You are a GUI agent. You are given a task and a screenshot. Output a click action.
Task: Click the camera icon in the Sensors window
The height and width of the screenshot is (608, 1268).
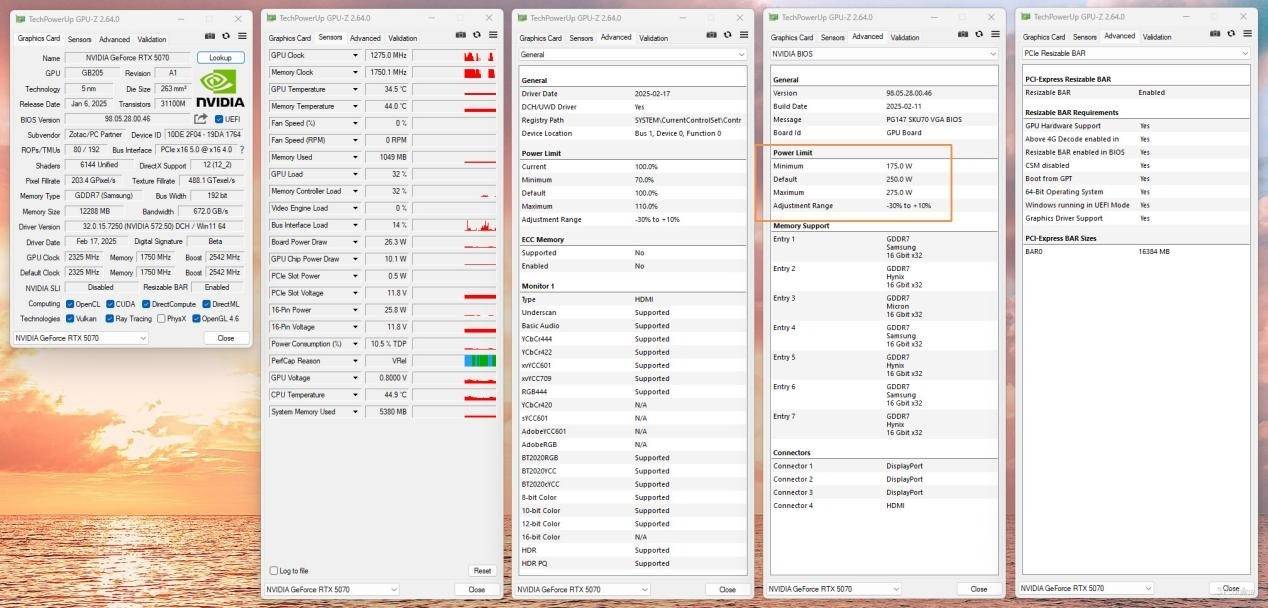[461, 35]
